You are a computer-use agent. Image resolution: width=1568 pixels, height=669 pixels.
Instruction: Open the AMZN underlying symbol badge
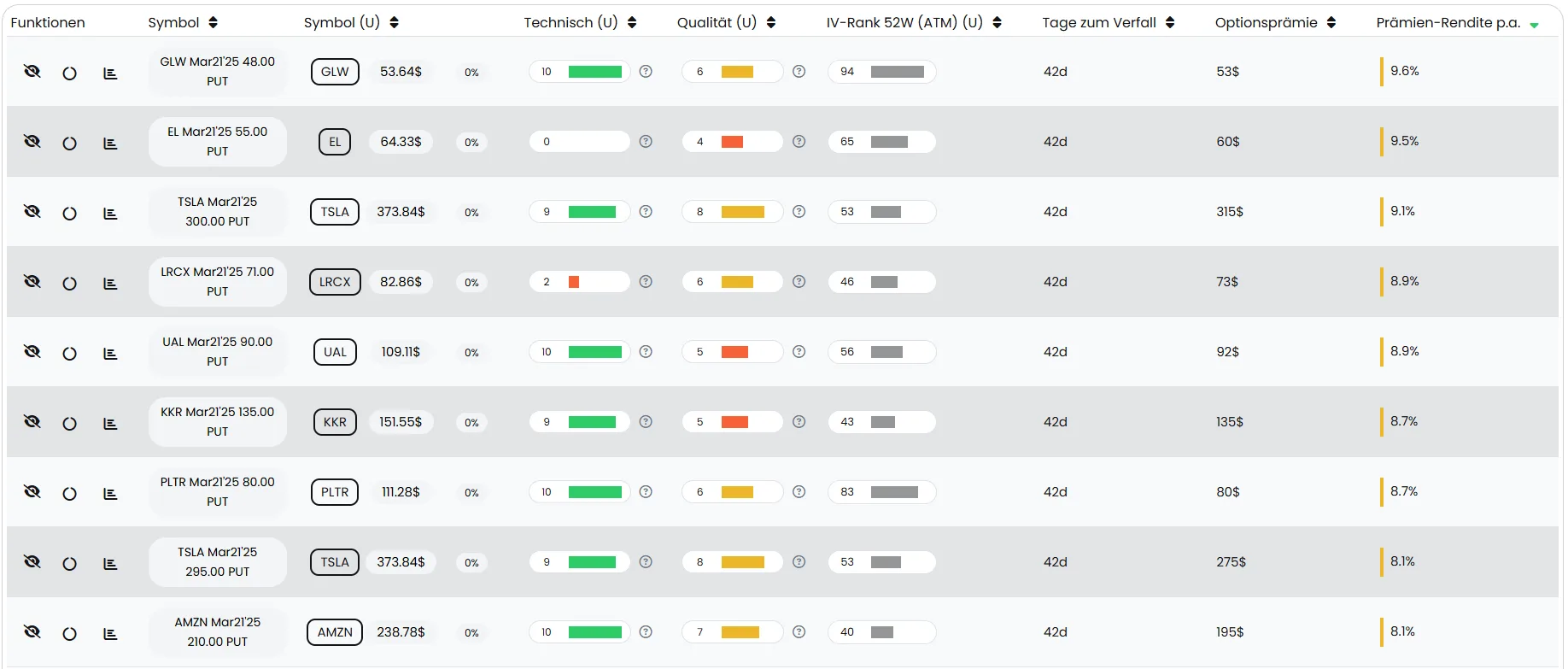tap(335, 632)
